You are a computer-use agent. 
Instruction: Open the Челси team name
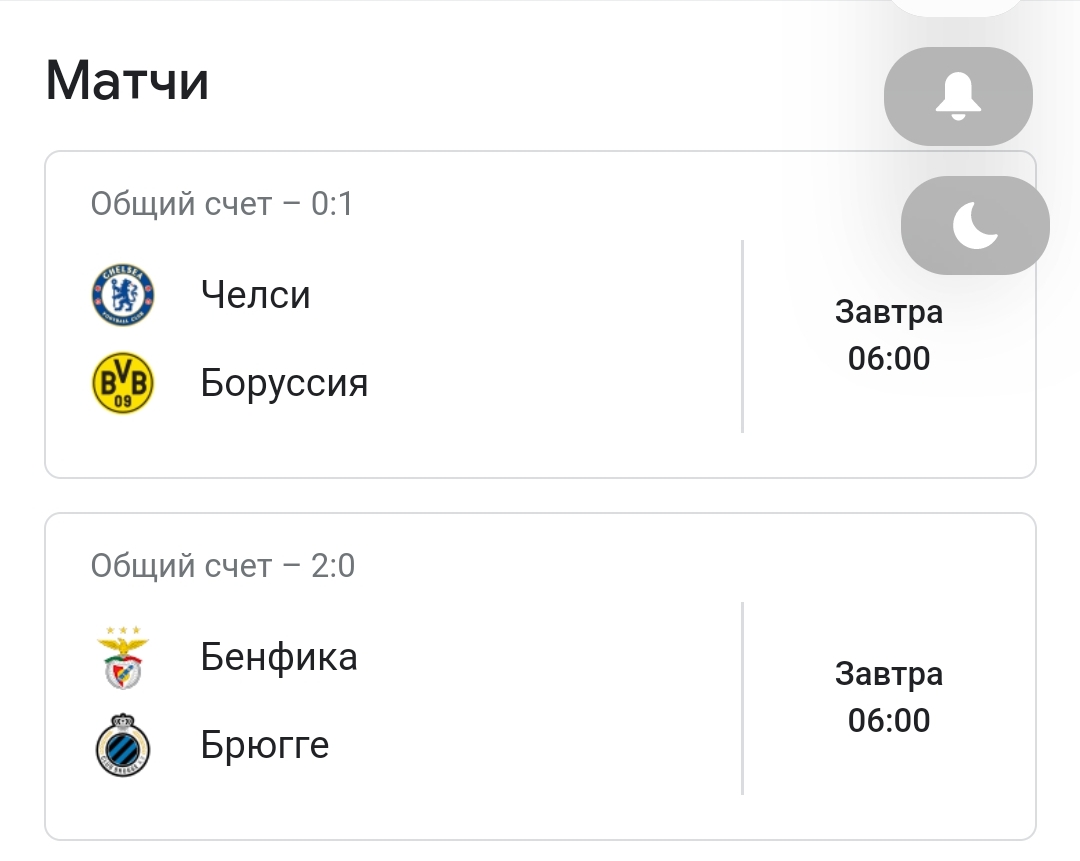pyautogui.click(x=256, y=295)
